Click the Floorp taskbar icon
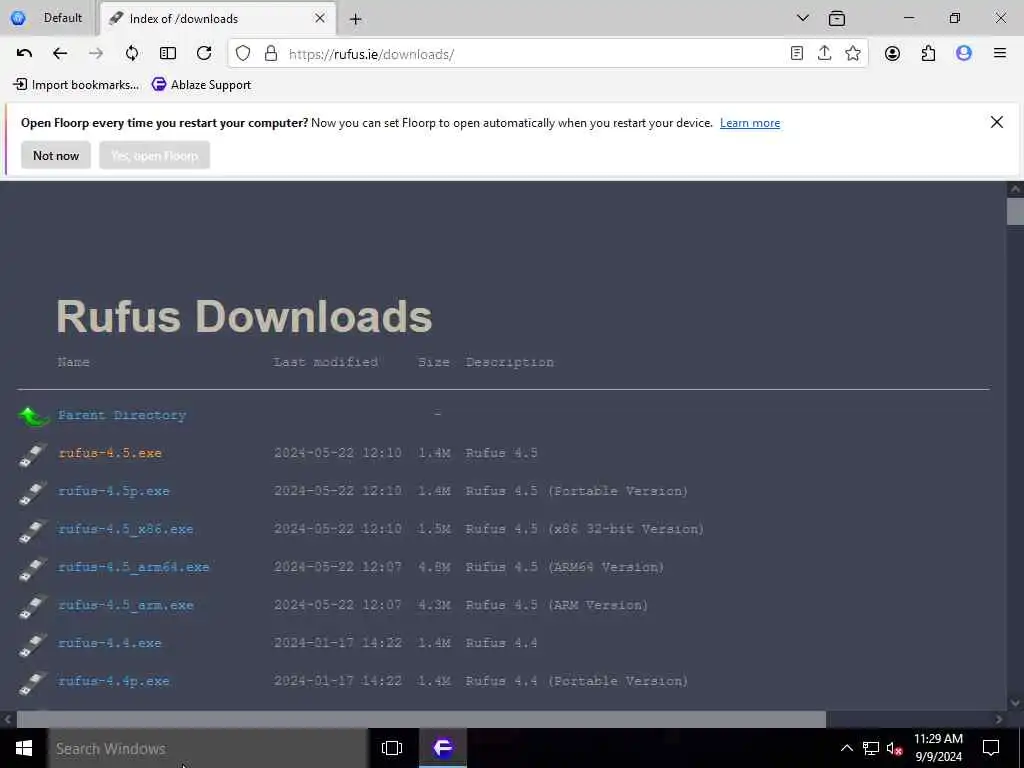This screenshot has height=768, width=1024. [x=443, y=748]
